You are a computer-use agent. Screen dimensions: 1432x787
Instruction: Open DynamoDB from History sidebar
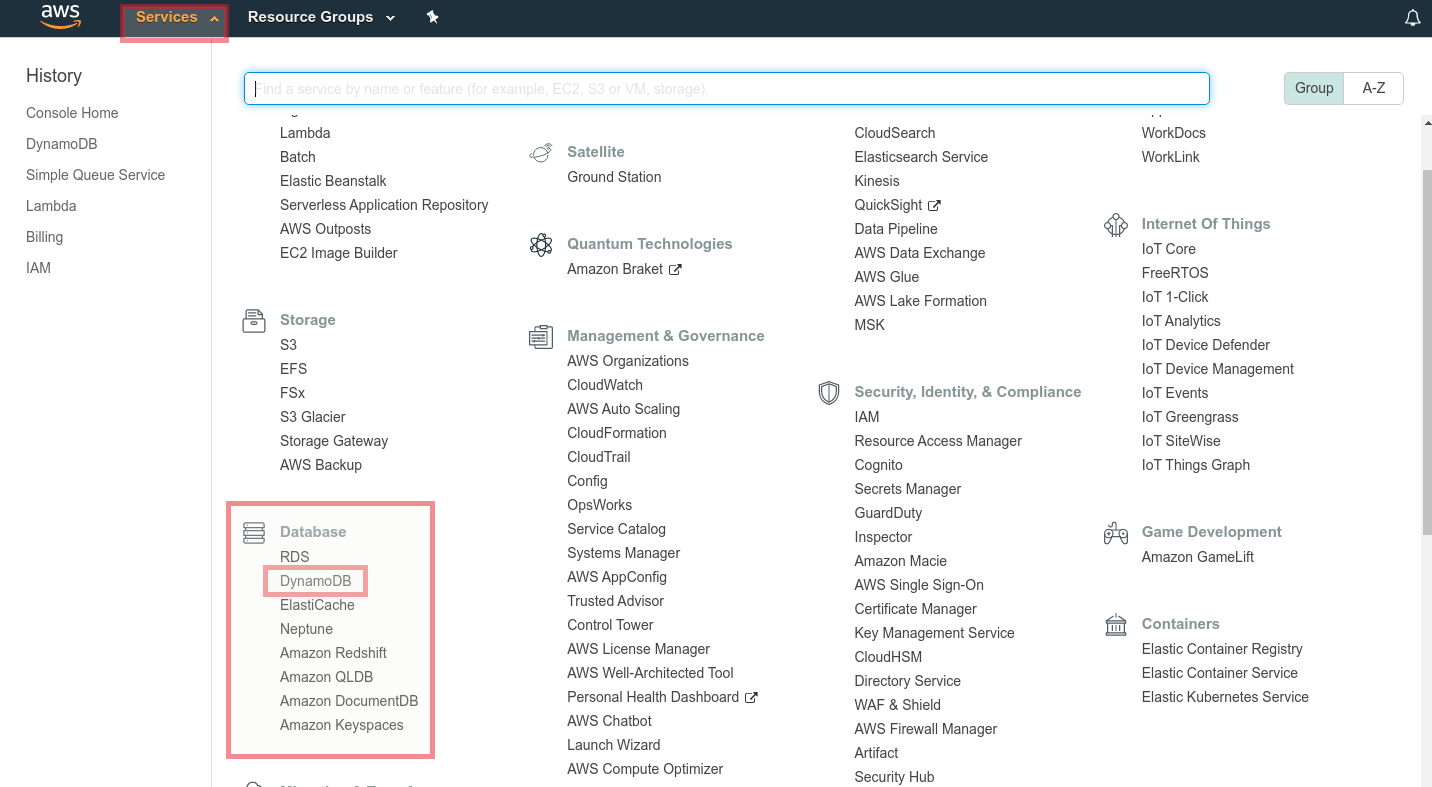(61, 144)
